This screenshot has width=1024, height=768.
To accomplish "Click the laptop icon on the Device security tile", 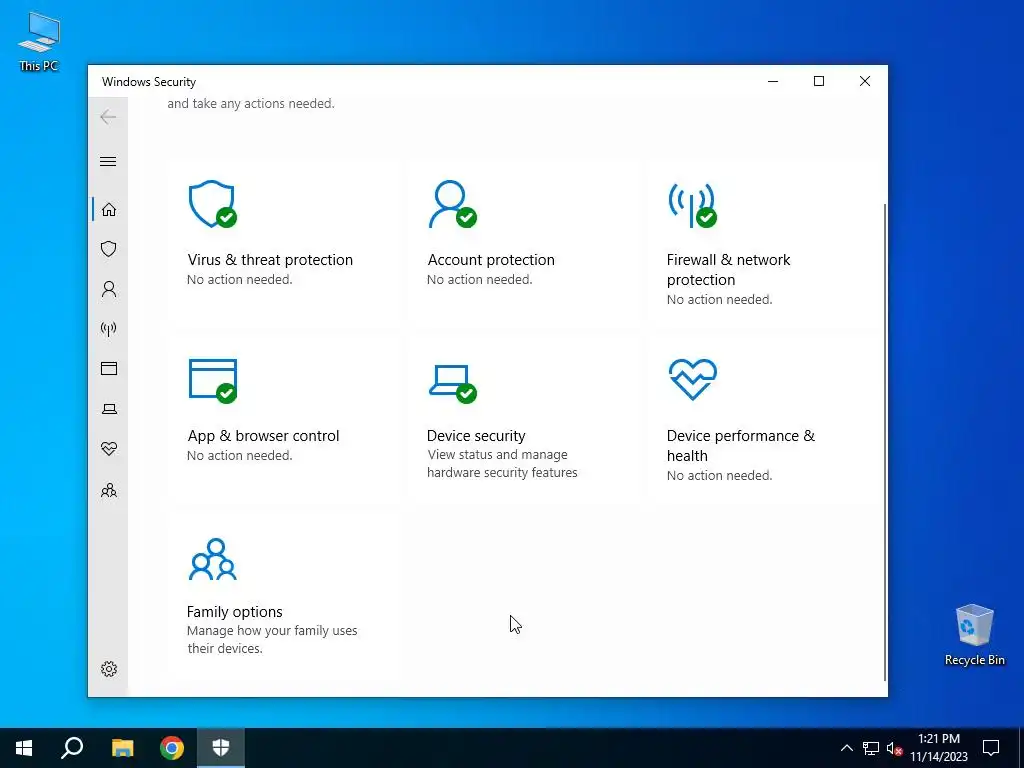I will click(453, 383).
